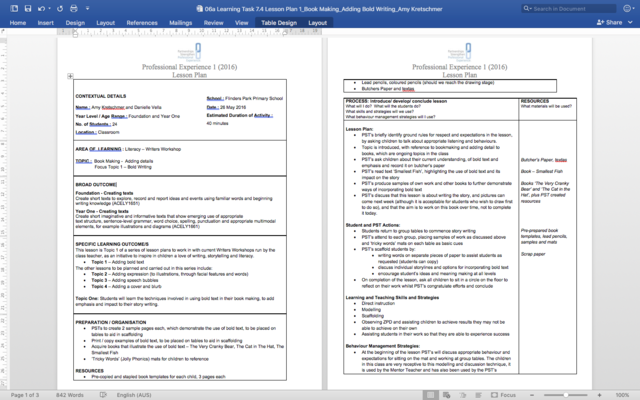Click the BROAD OUTCOME heading
The image size is (640, 400).
(x=96, y=184)
